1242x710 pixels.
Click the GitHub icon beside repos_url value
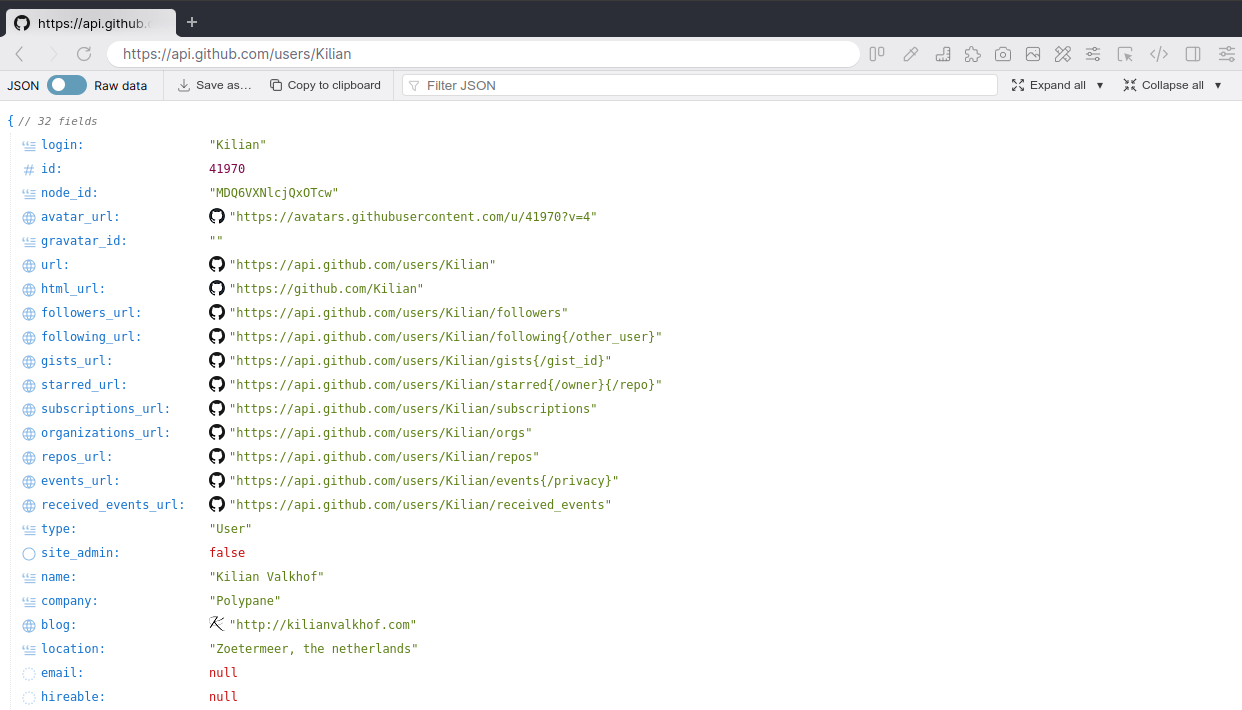(217, 456)
